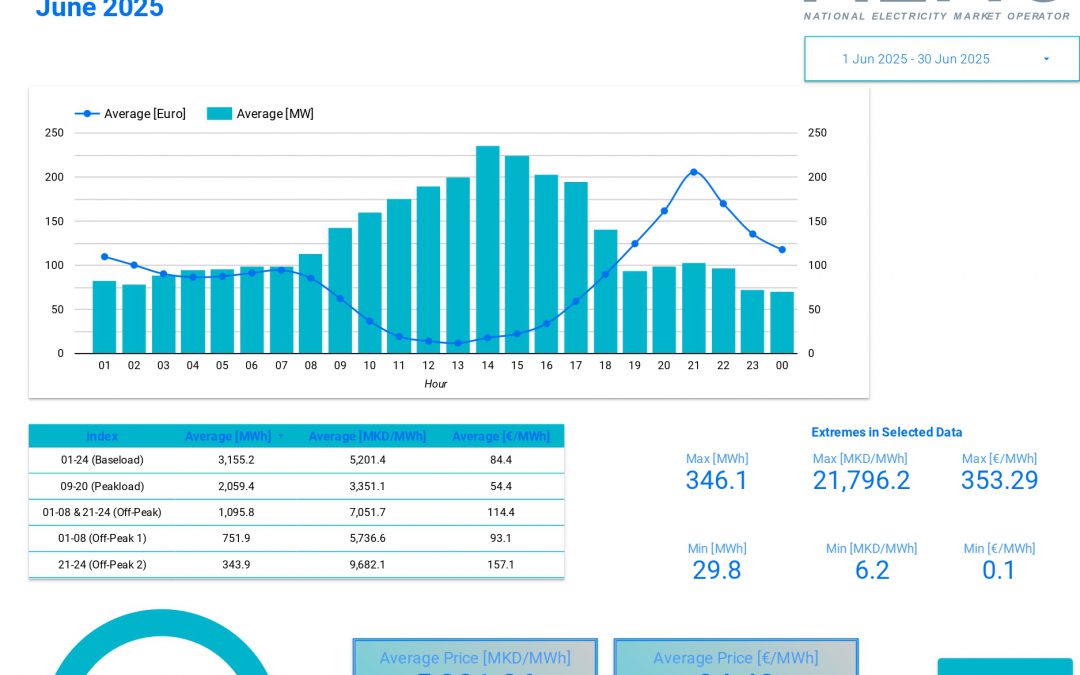Click the teal square swatch for Average [MW]
Screen dimensions: 1080x675
pos(219,114)
